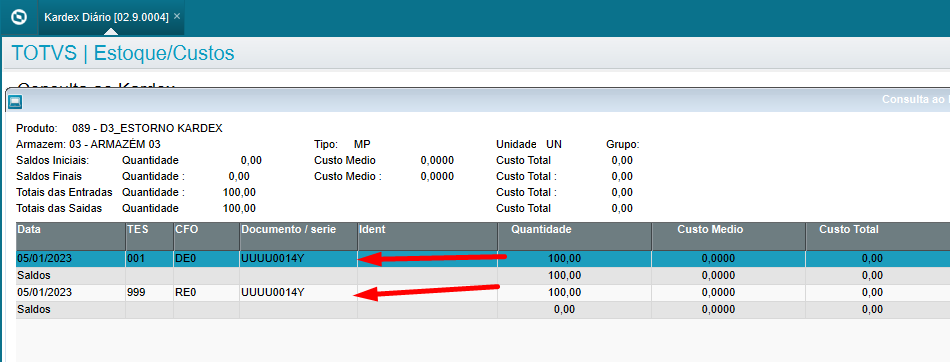Select the first Saldos row label
This screenshot has height=362, width=950.
(x=34, y=276)
